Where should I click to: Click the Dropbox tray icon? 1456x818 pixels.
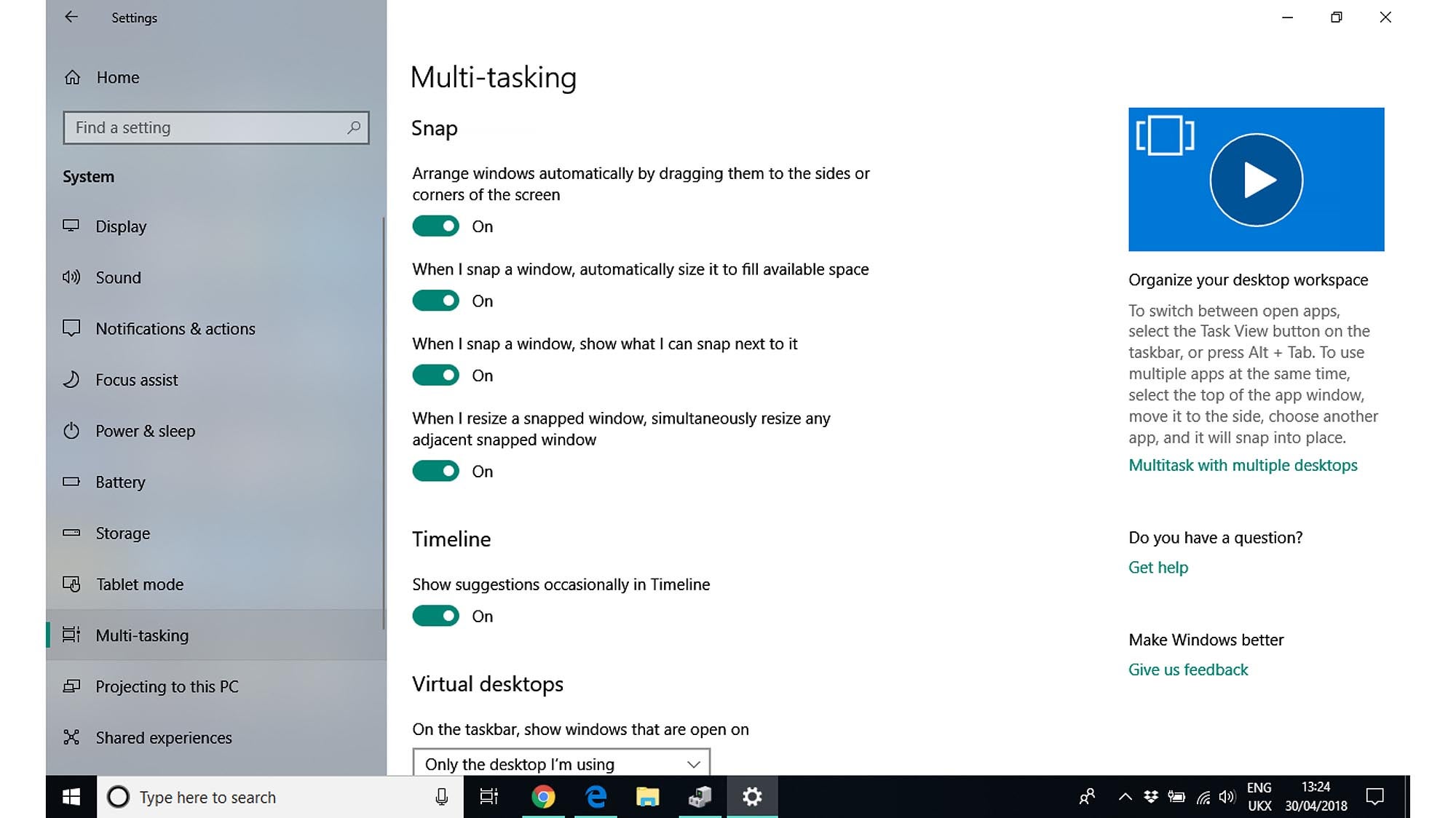(x=1151, y=797)
